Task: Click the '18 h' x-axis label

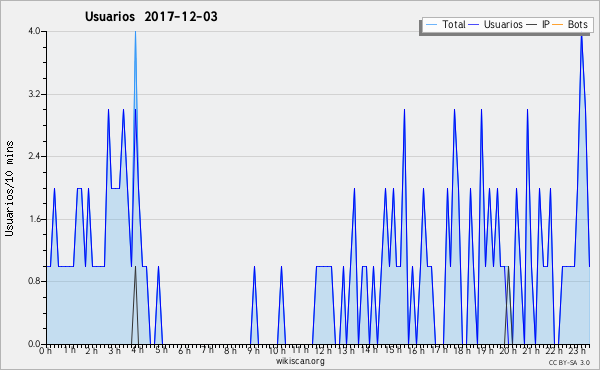Action: pos(462,350)
